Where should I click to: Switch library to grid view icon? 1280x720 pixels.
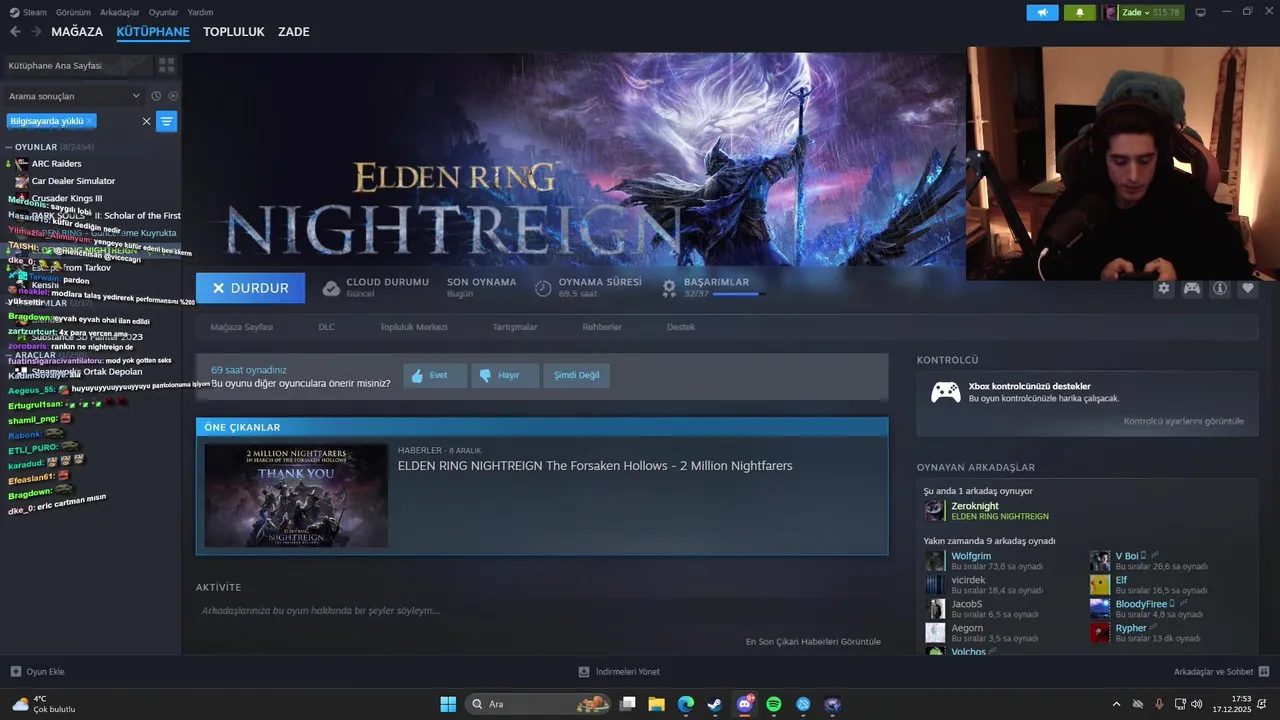(166, 65)
